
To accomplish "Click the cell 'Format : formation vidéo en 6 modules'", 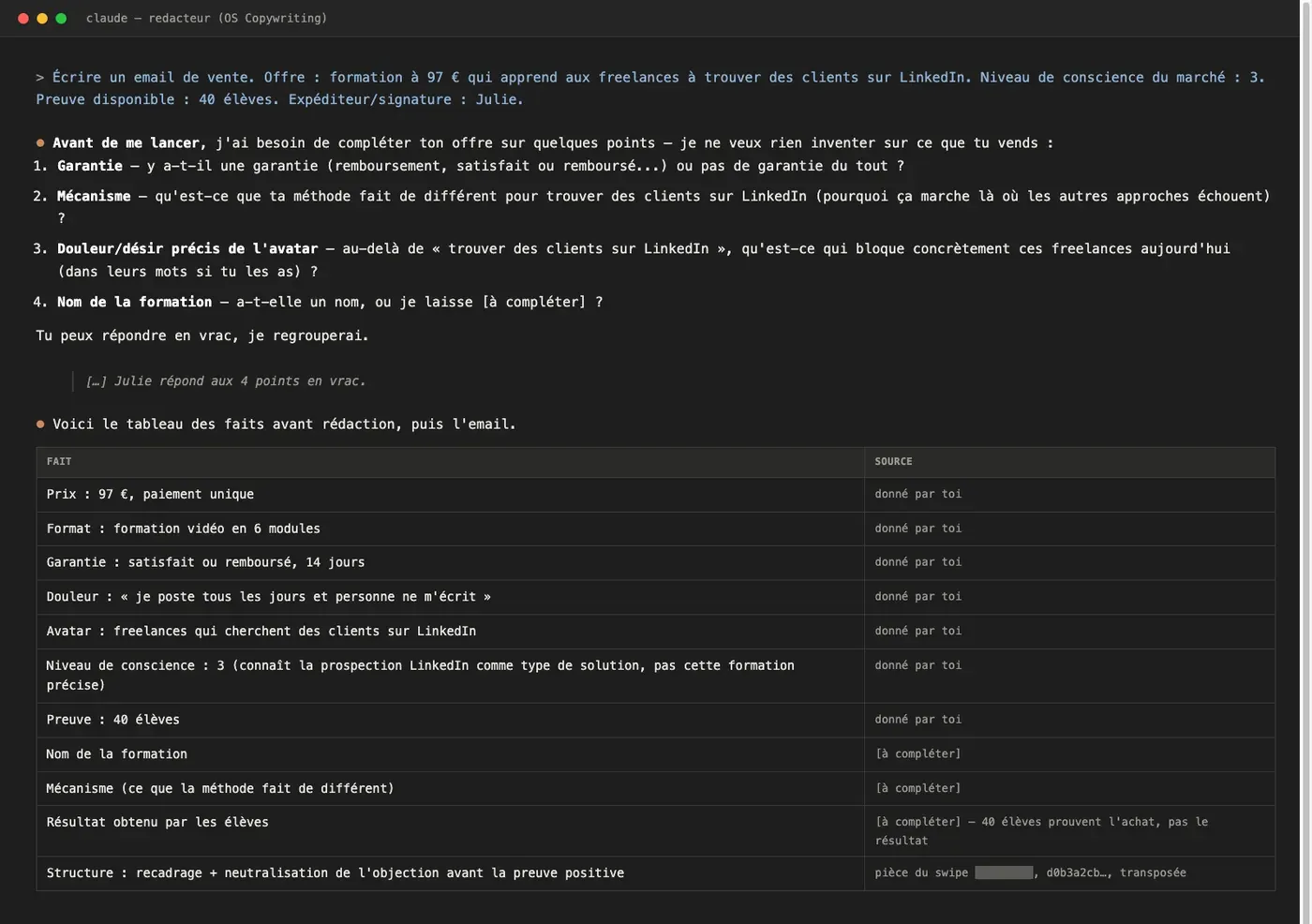I will click(450, 529).
